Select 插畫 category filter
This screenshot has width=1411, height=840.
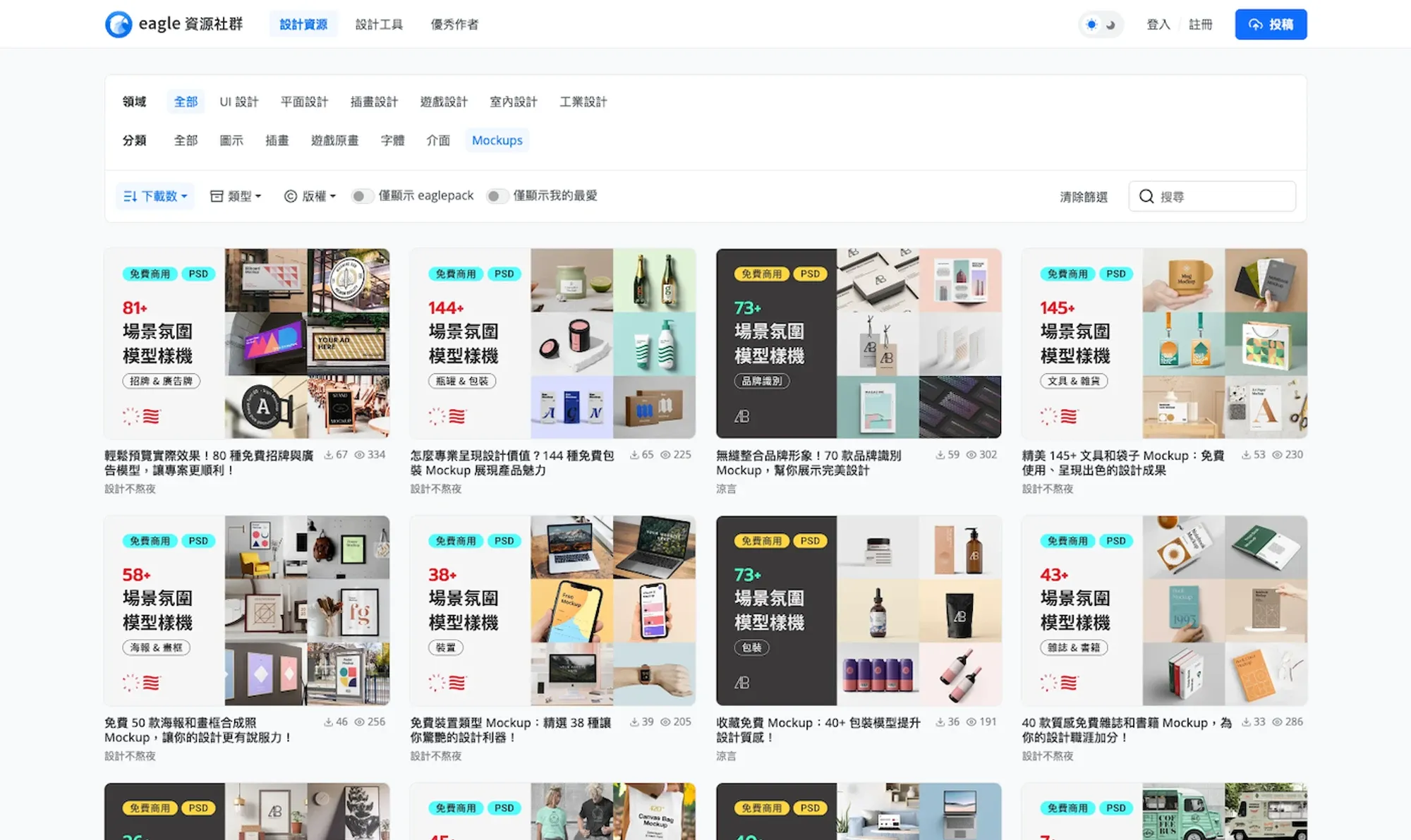coord(277,140)
